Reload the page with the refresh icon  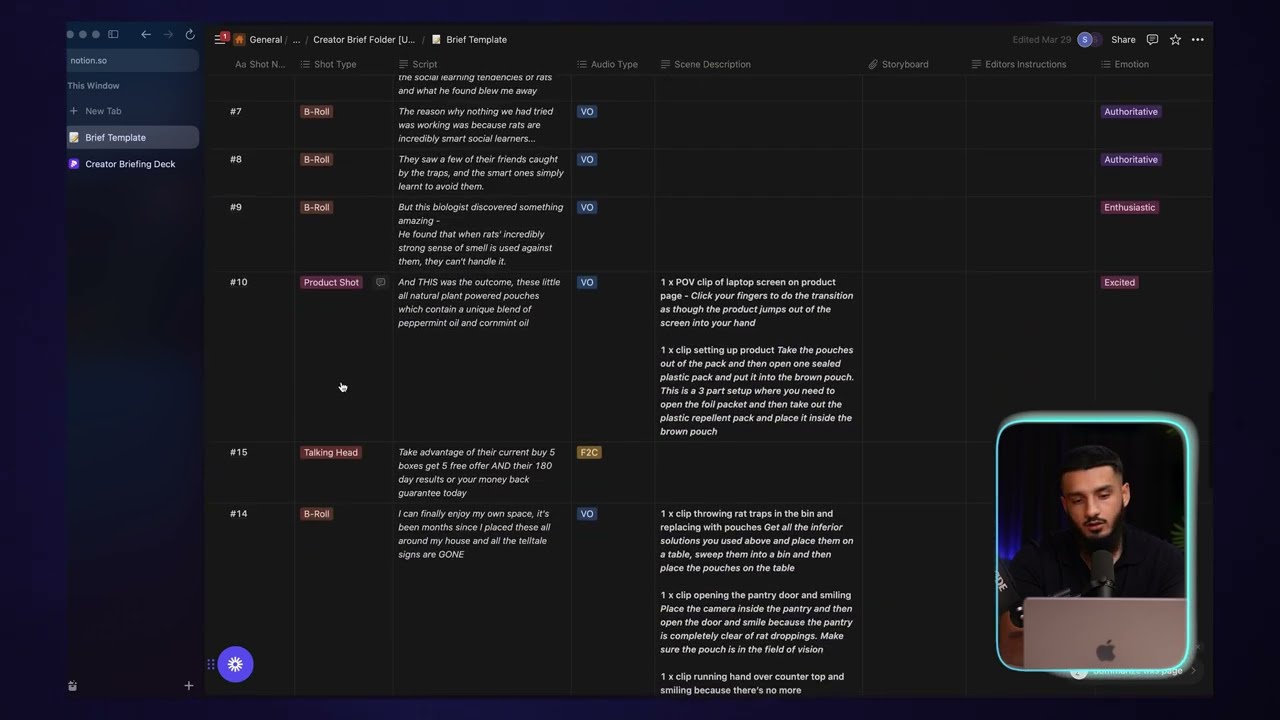point(190,34)
